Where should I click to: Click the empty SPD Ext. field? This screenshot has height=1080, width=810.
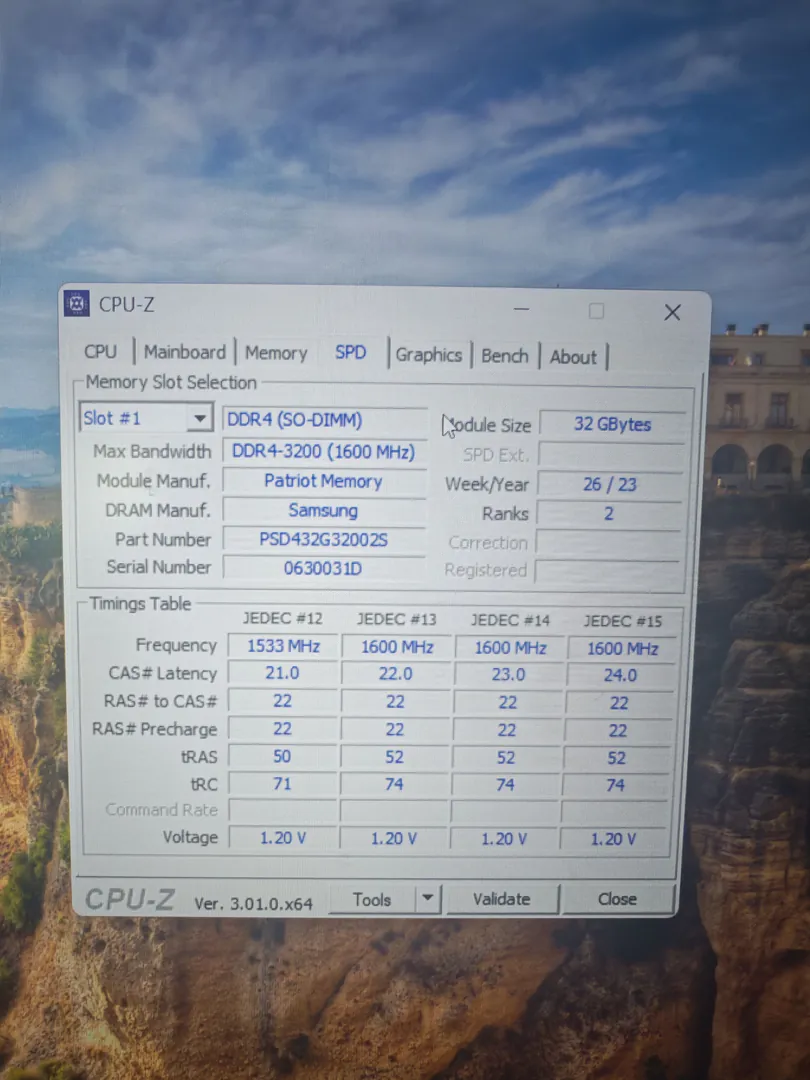coord(611,455)
